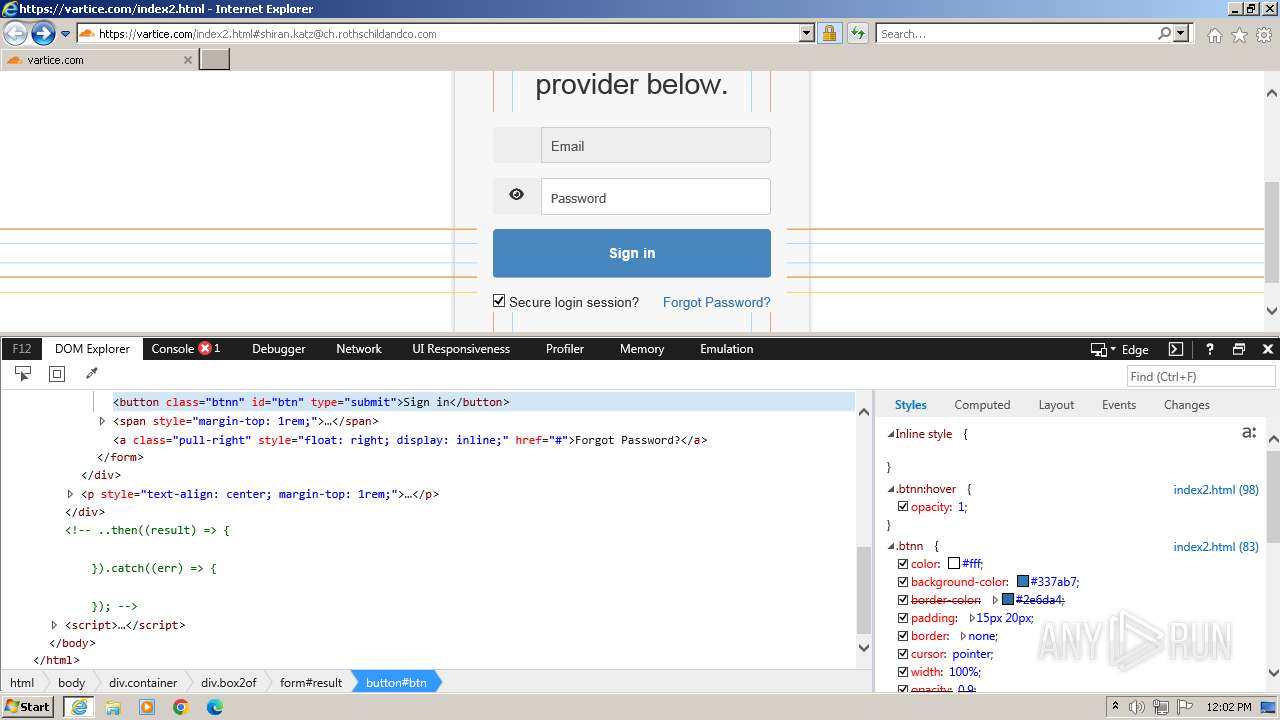Select the color picker eyedropper tool

91,374
